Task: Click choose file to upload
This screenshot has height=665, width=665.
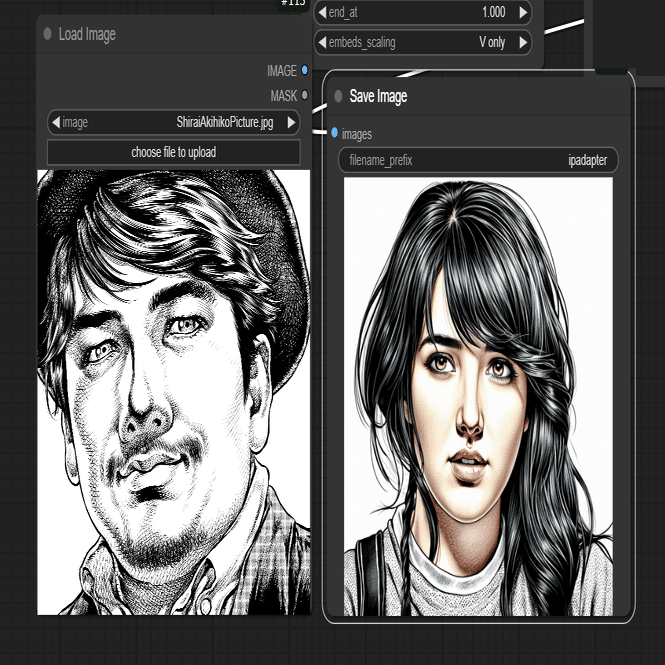Action: (x=174, y=152)
